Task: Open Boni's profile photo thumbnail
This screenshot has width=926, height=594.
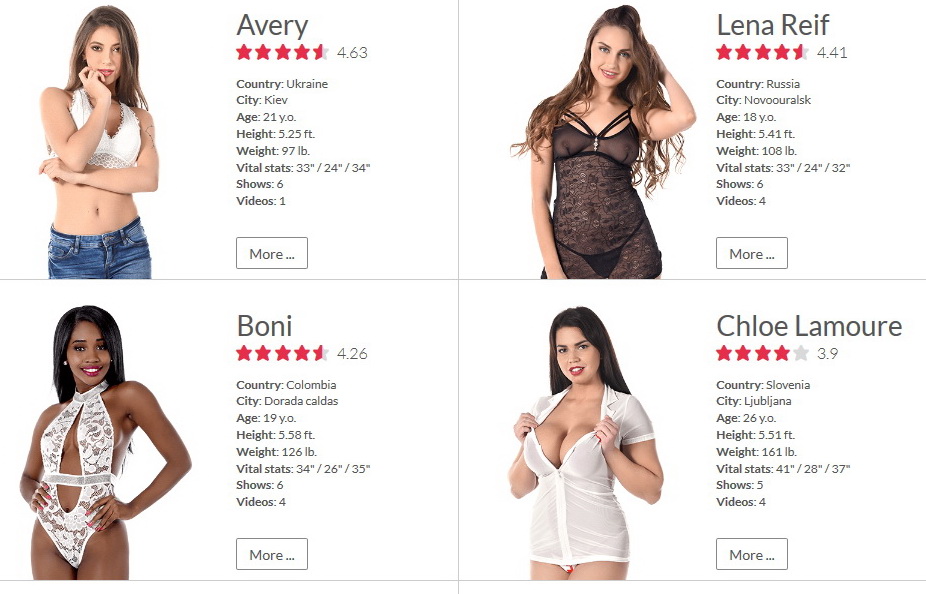Action: [105, 442]
